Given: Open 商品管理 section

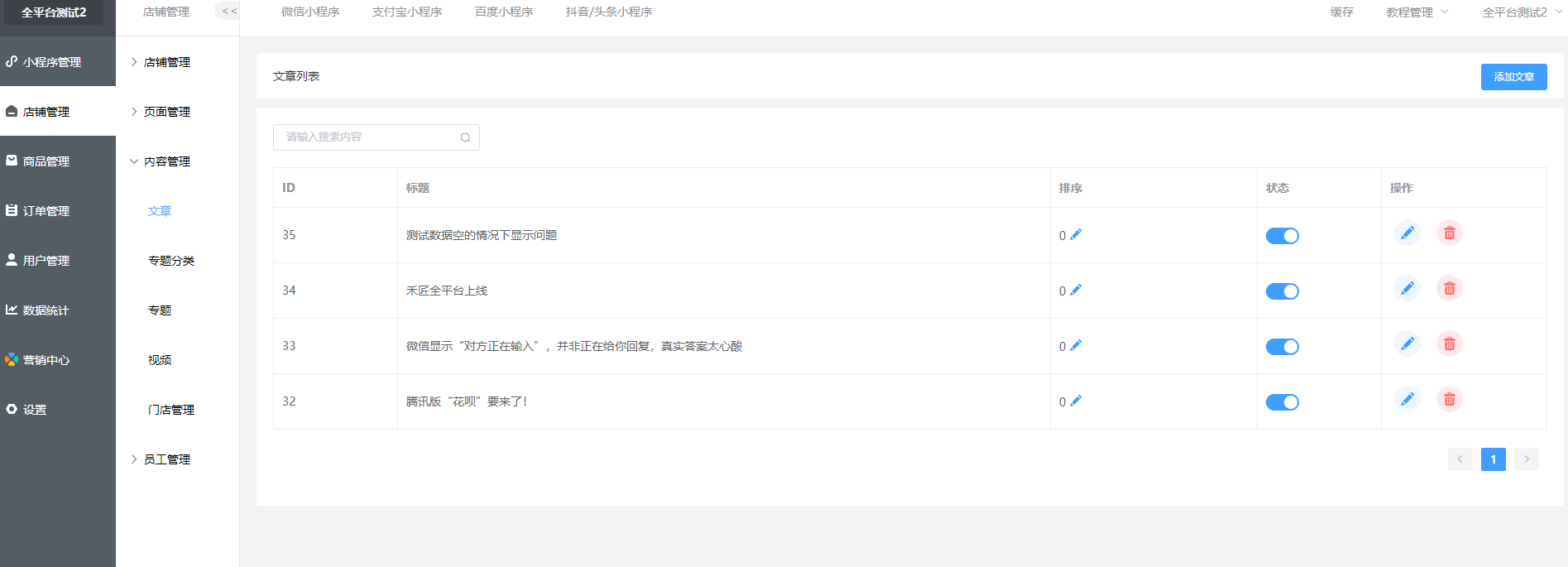Looking at the screenshot, I should pos(58,161).
